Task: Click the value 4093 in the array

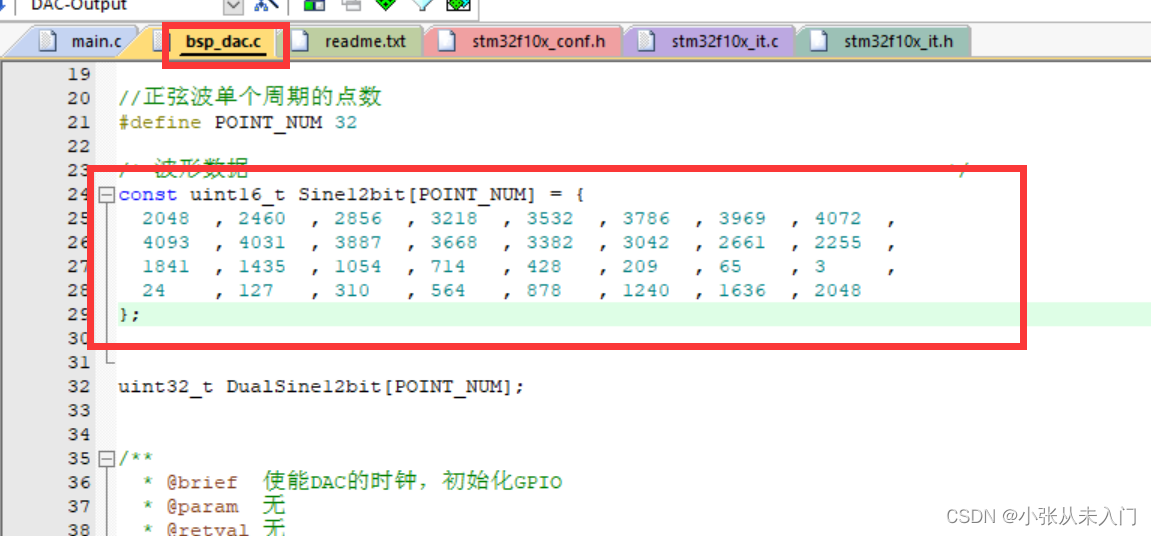Action: [166, 242]
